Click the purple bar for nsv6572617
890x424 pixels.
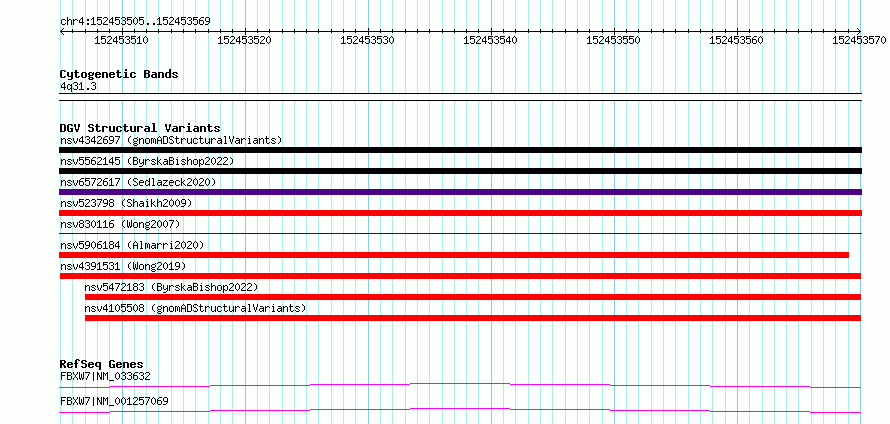(x=460, y=192)
